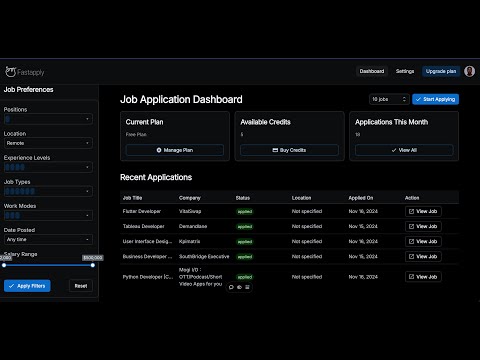Click the Company column header
The height and width of the screenshot is (360, 480).
tap(190, 198)
